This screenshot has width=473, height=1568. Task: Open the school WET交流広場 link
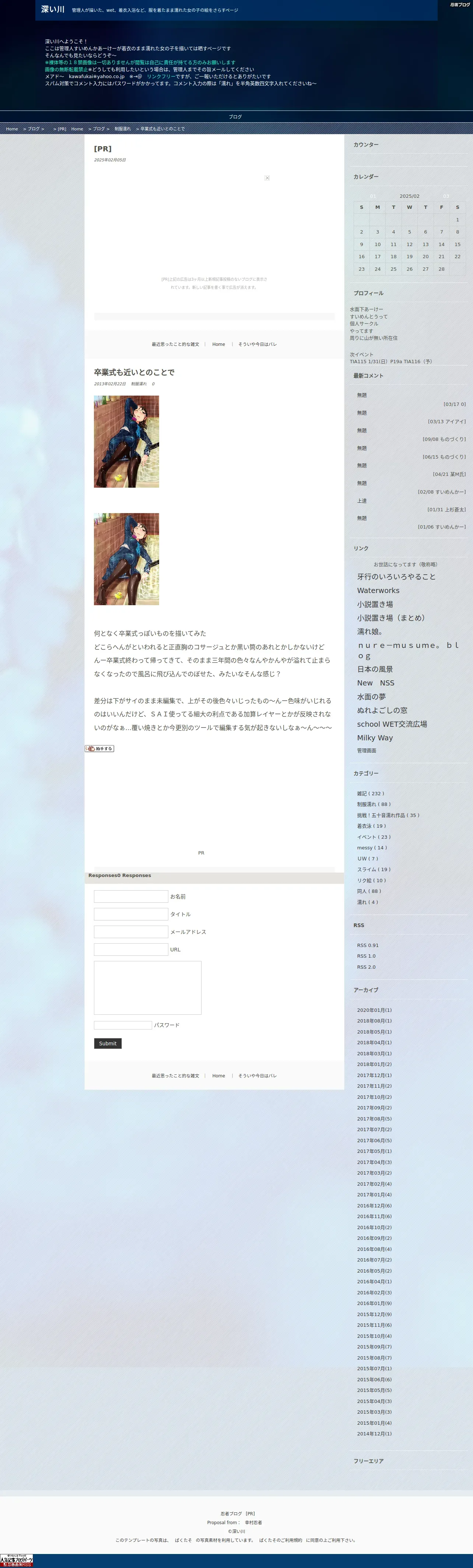coord(392,725)
